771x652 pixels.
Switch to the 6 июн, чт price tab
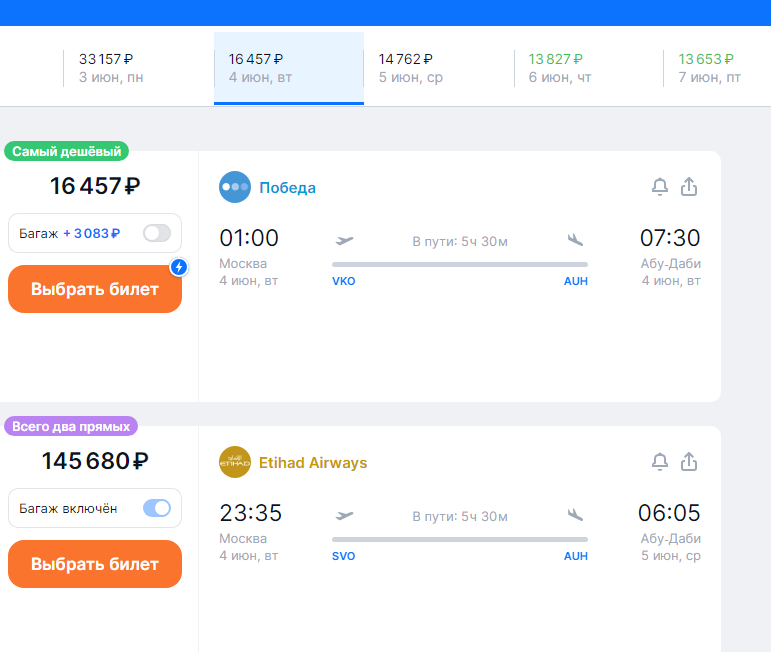[x=561, y=68]
